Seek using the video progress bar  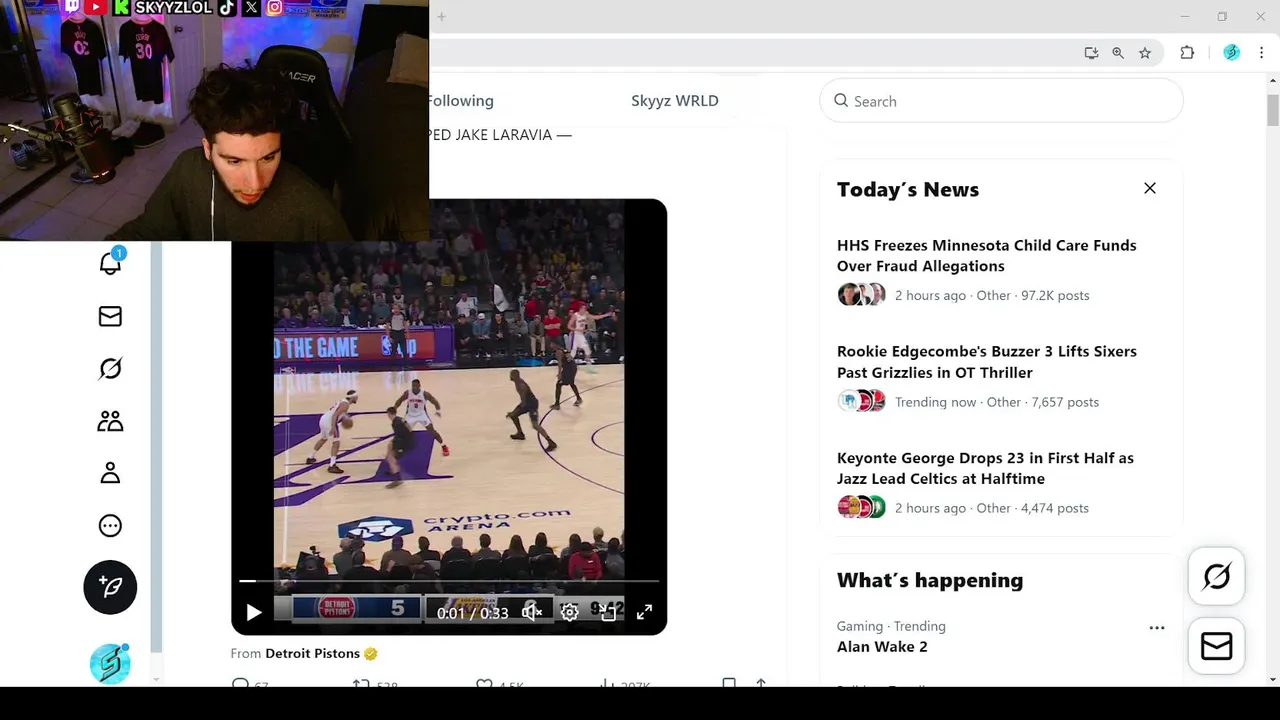click(449, 580)
